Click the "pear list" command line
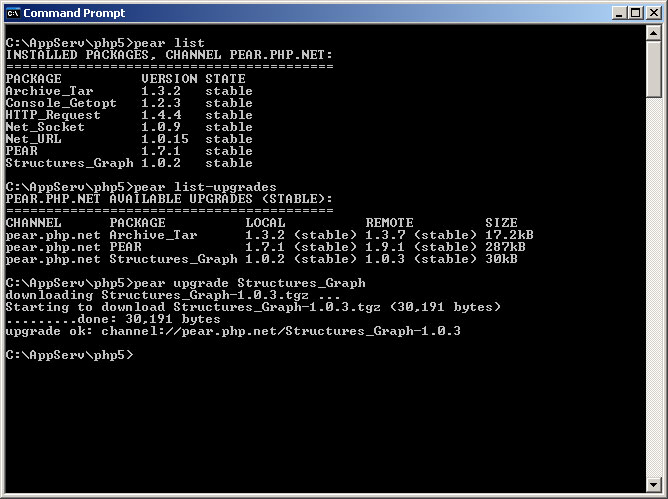The height and width of the screenshot is (499, 668). tap(105, 43)
